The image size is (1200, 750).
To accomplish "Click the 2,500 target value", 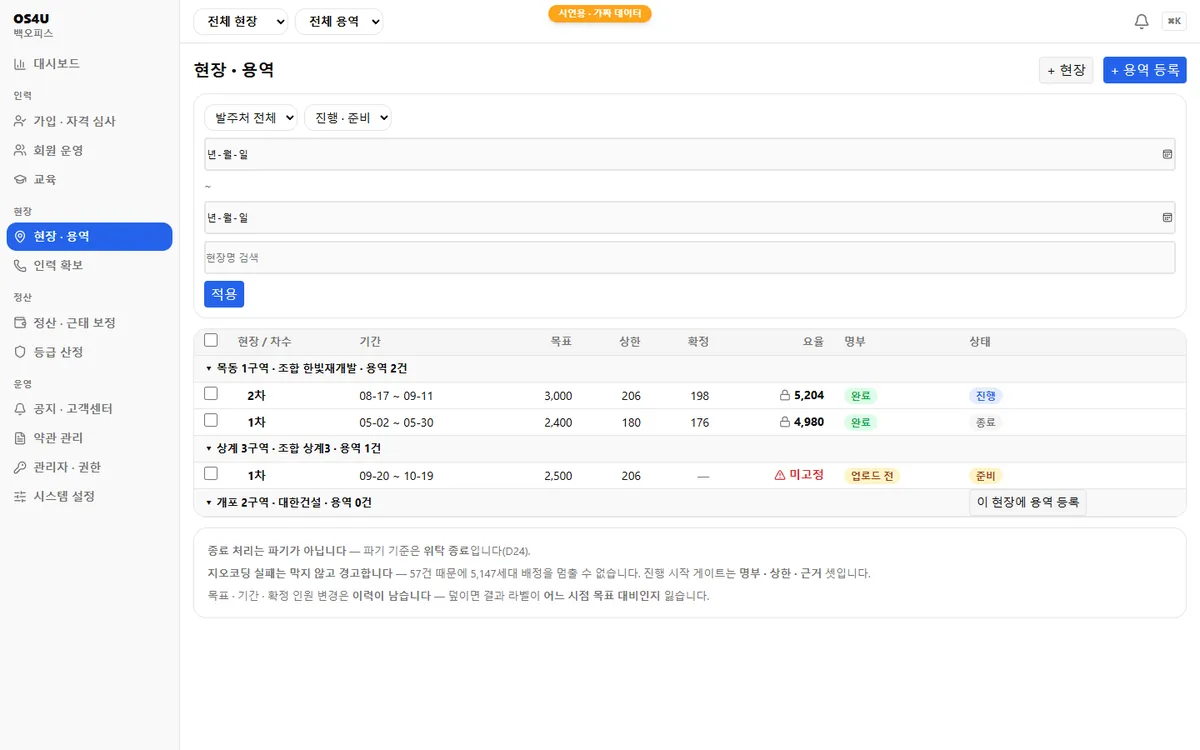I will [558, 476].
